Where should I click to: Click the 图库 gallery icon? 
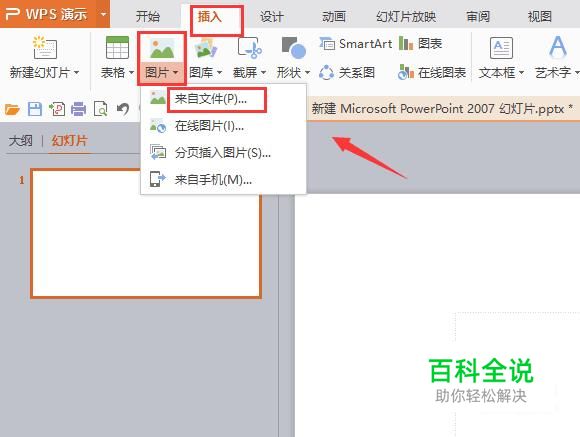[x=206, y=48]
